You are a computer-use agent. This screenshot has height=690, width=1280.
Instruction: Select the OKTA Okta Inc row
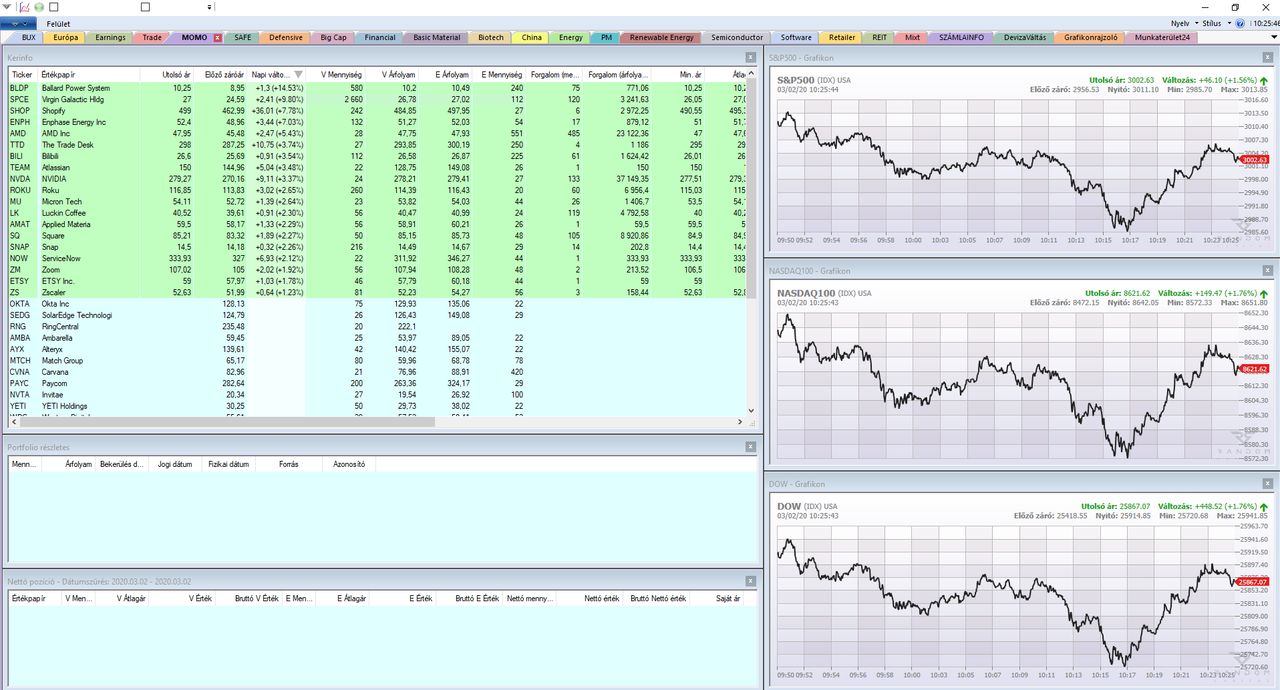click(378, 304)
